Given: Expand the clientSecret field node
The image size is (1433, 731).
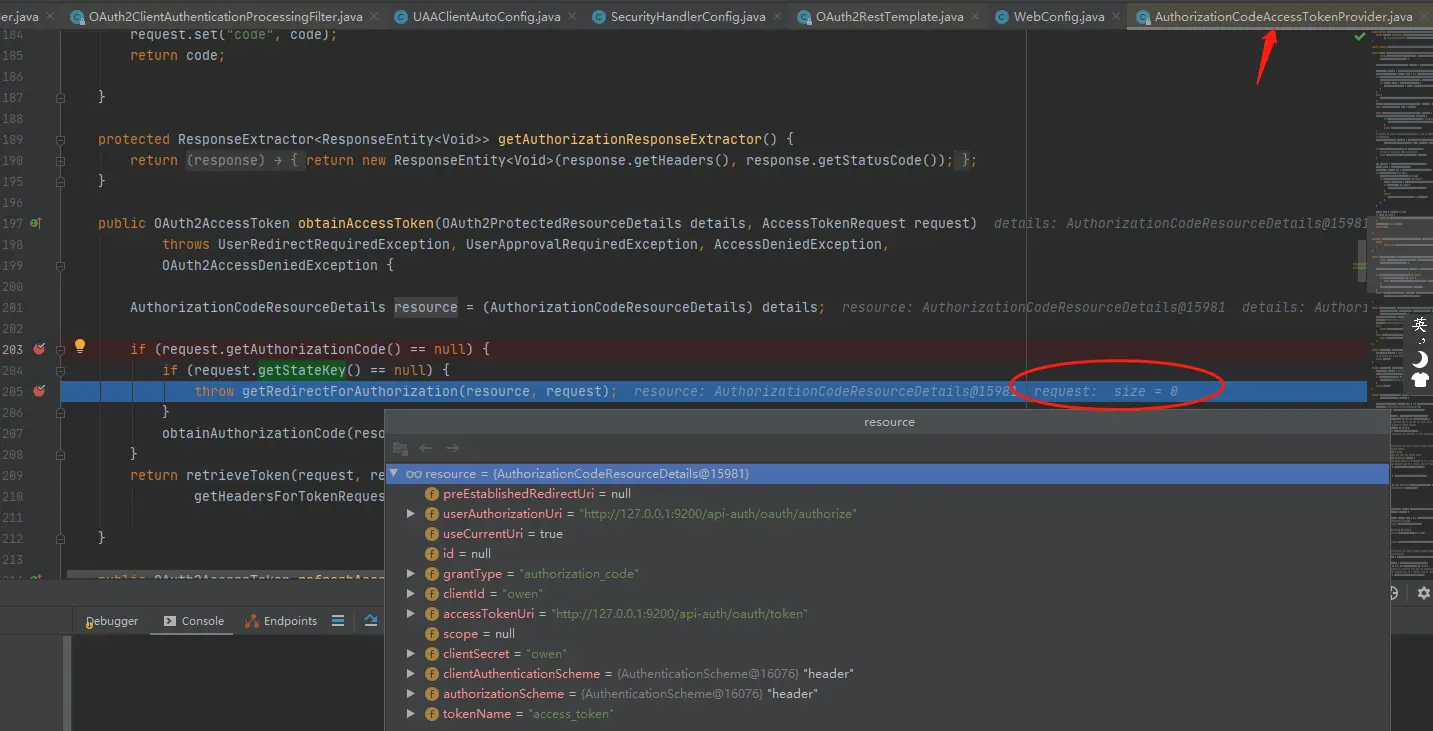Looking at the screenshot, I should pos(411,653).
